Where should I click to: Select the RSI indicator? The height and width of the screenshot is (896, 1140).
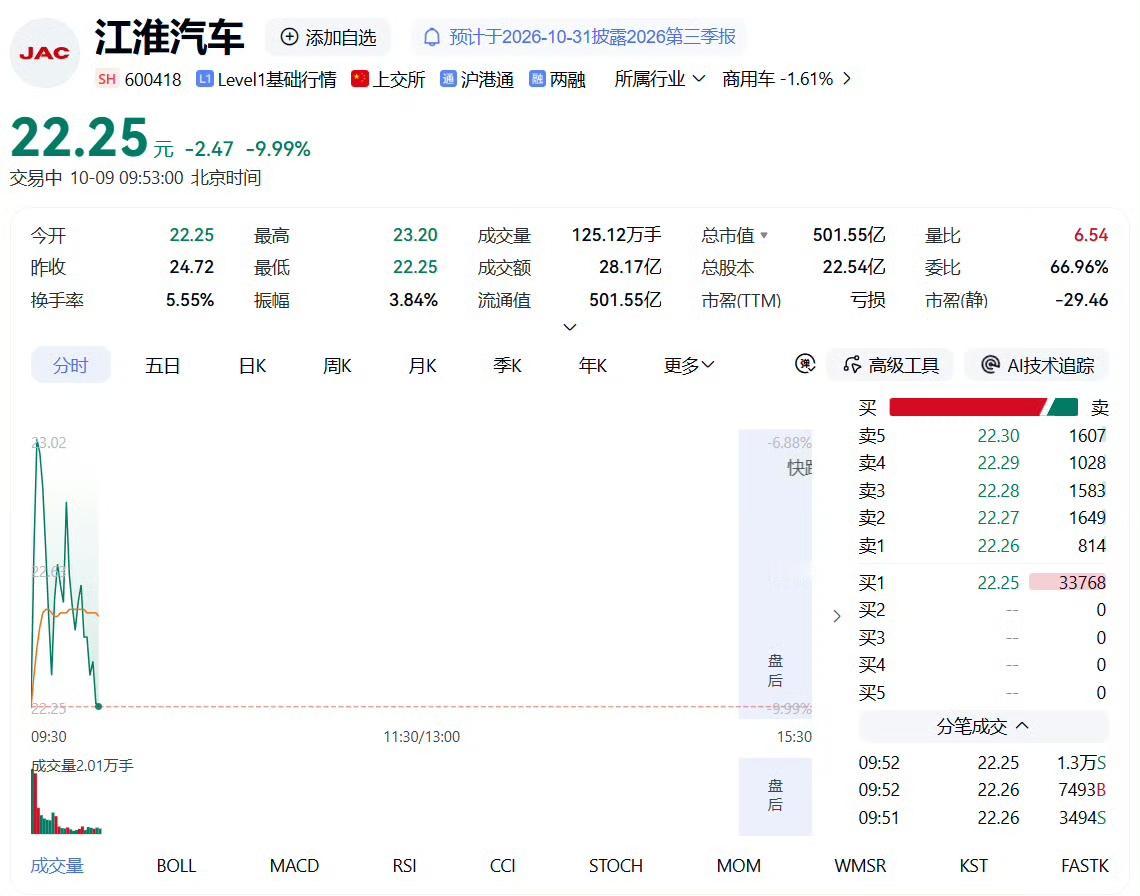(x=404, y=865)
